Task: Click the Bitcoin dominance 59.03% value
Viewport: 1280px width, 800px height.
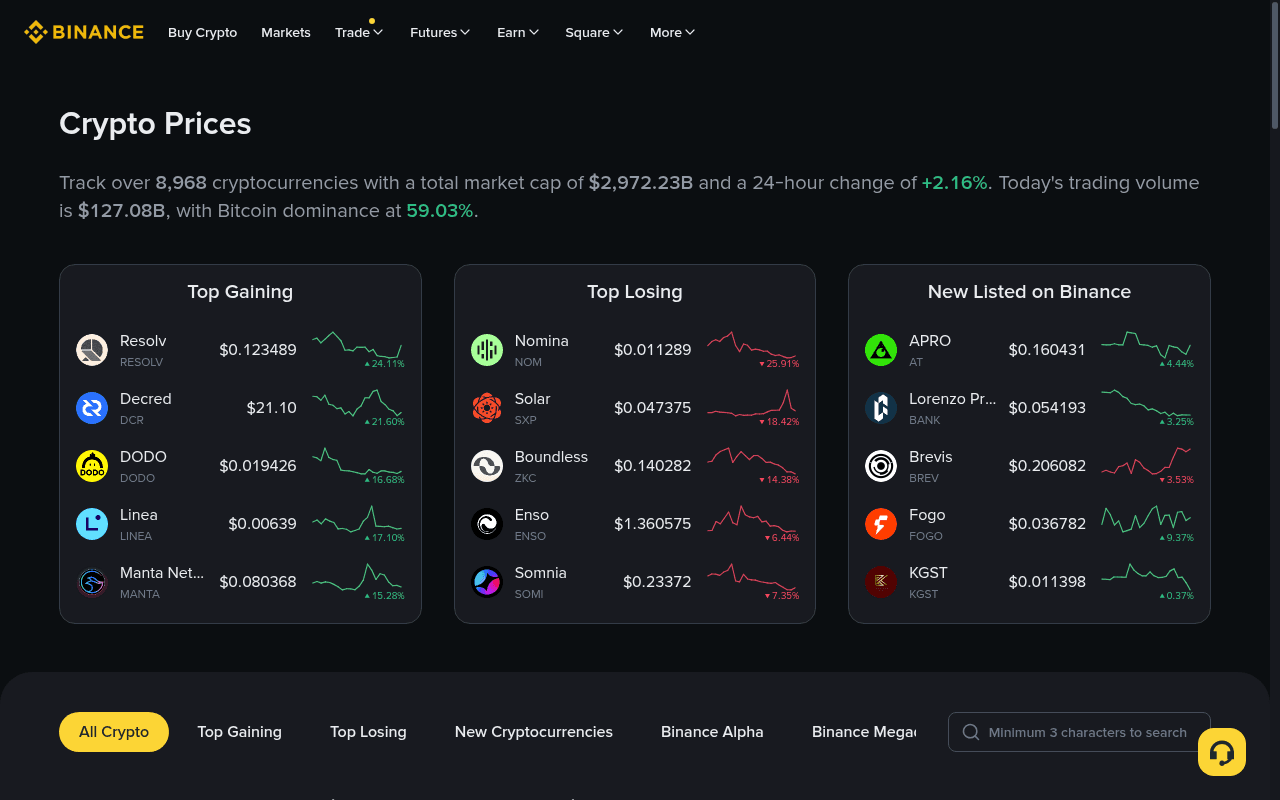Action: 440,211
